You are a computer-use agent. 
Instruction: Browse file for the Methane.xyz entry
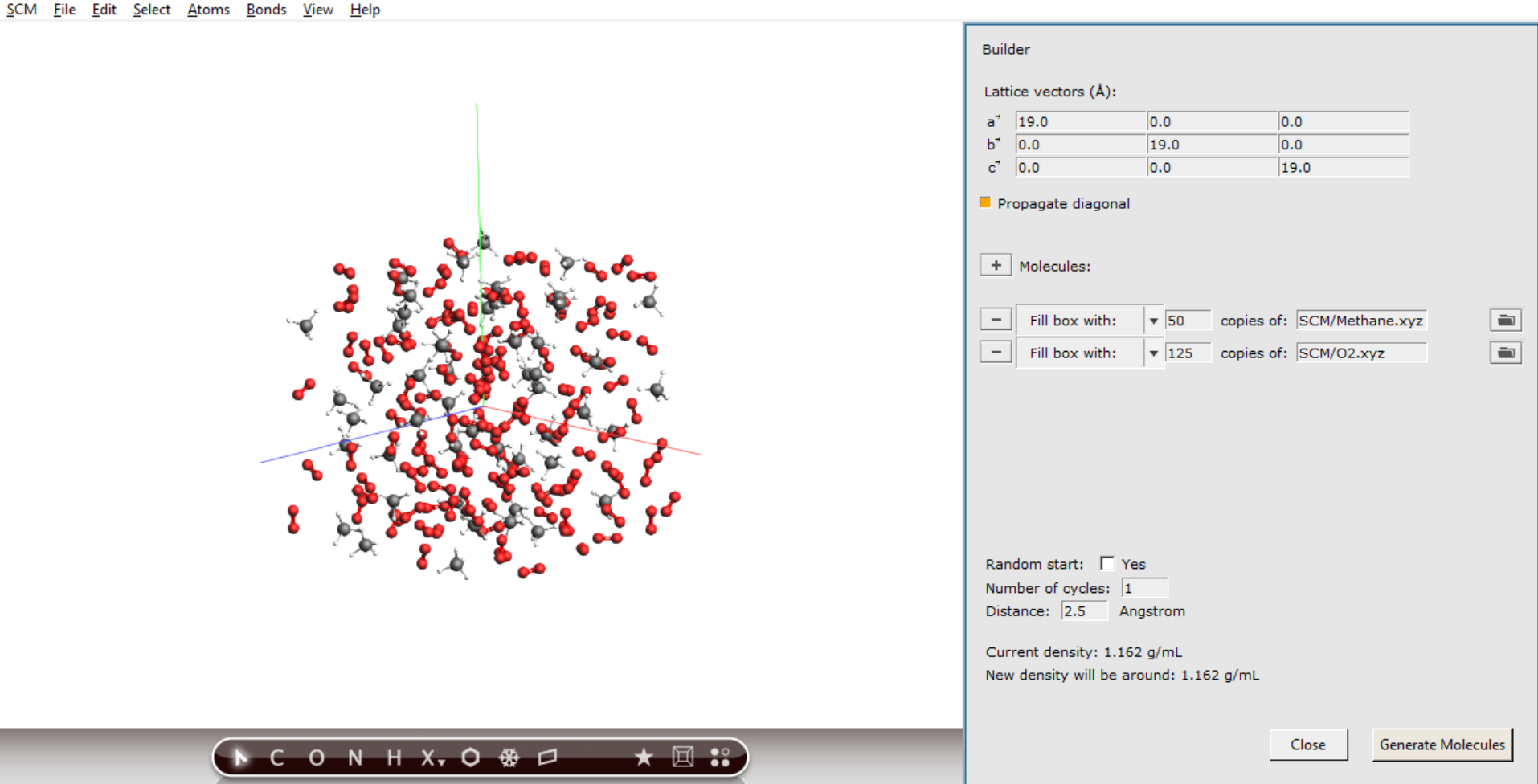(1506, 320)
